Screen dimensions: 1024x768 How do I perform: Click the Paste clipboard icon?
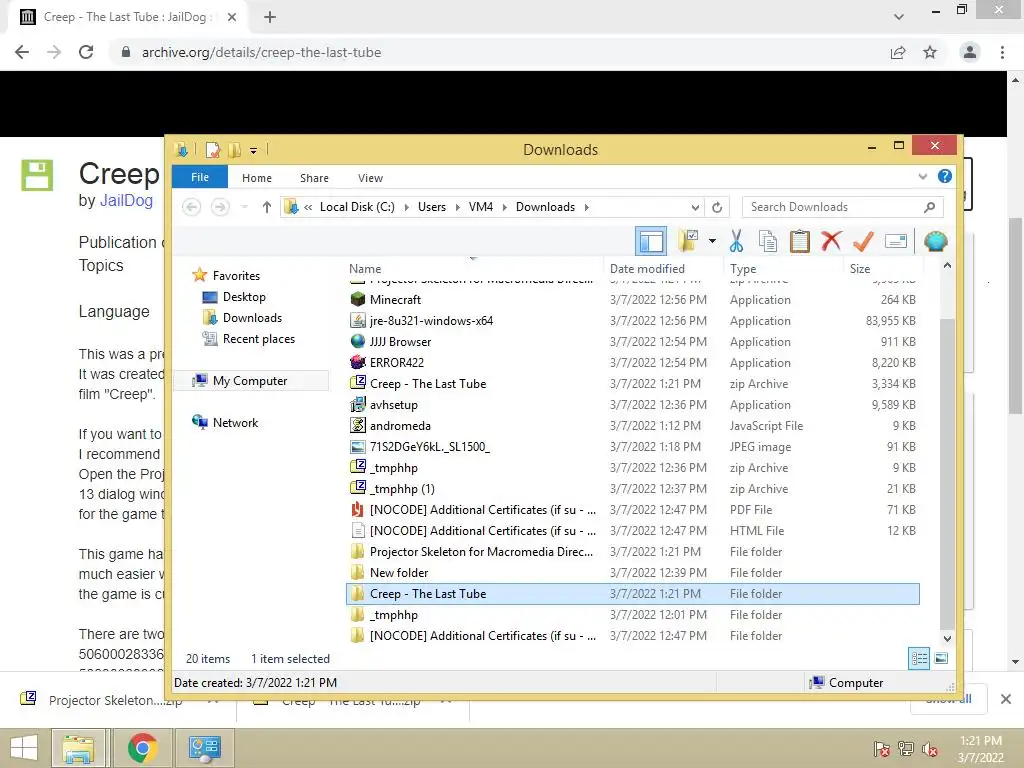pyautogui.click(x=799, y=241)
